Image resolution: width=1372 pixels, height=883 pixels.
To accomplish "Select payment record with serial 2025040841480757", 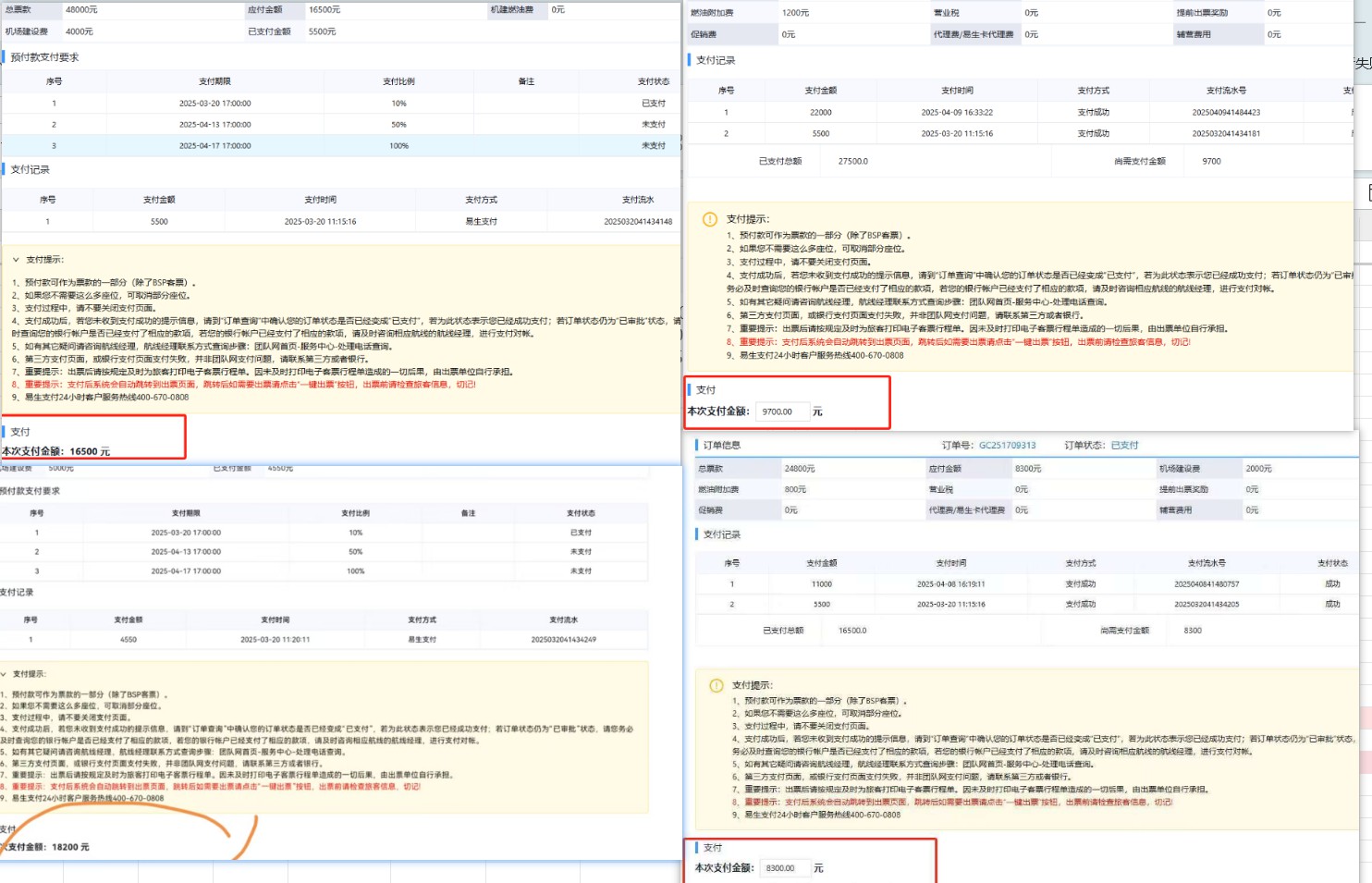I will coord(1207,584).
